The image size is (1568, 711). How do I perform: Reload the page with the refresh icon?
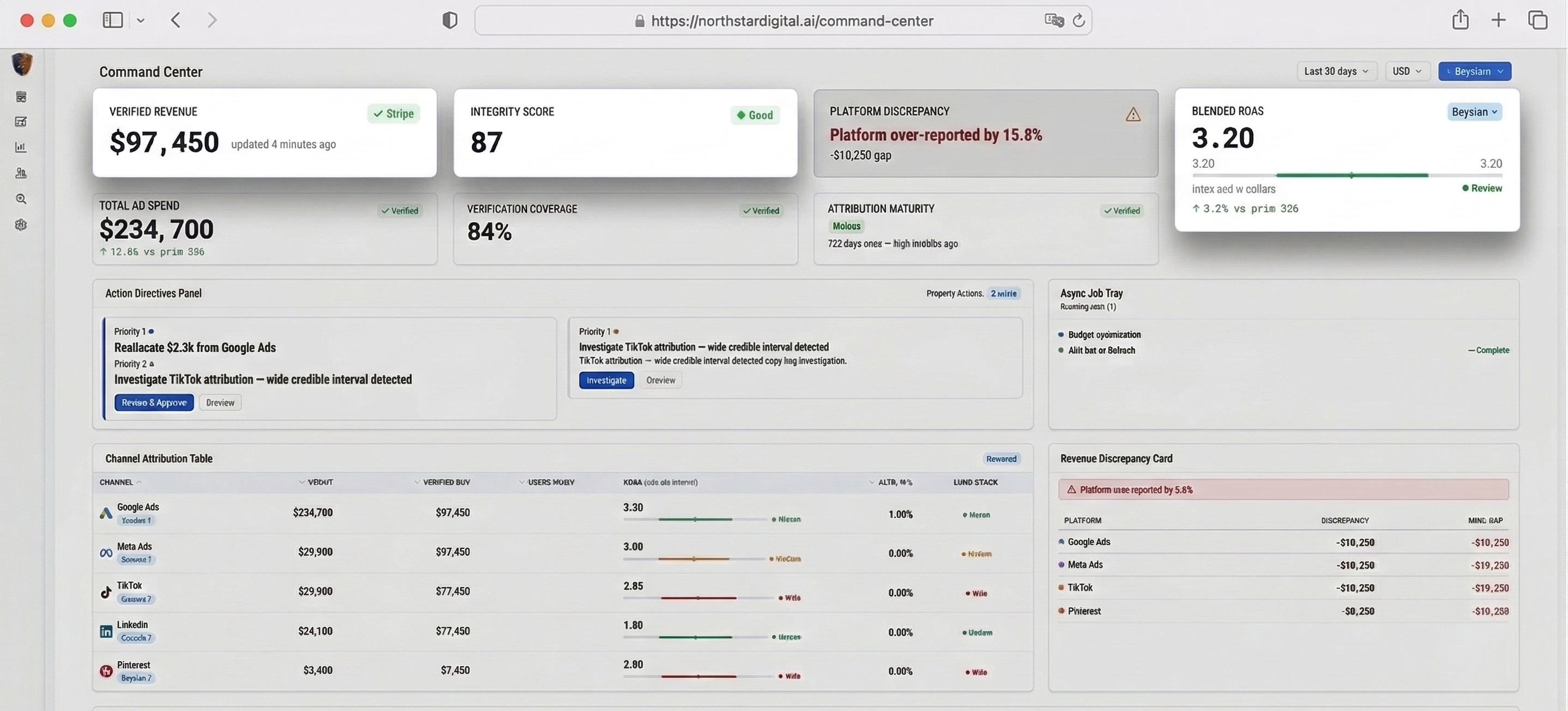[1078, 21]
